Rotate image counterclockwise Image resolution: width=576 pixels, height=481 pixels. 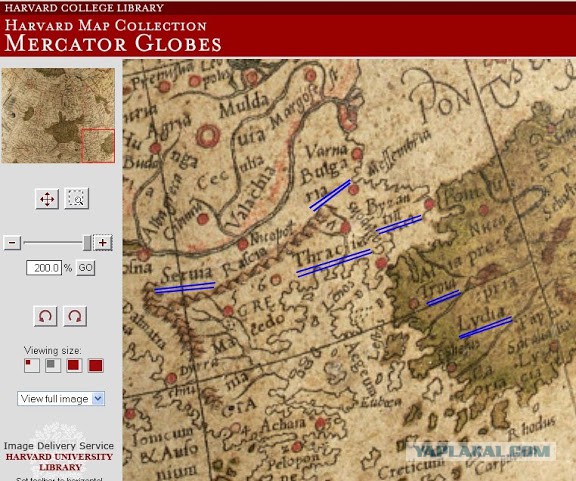pos(45,316)
